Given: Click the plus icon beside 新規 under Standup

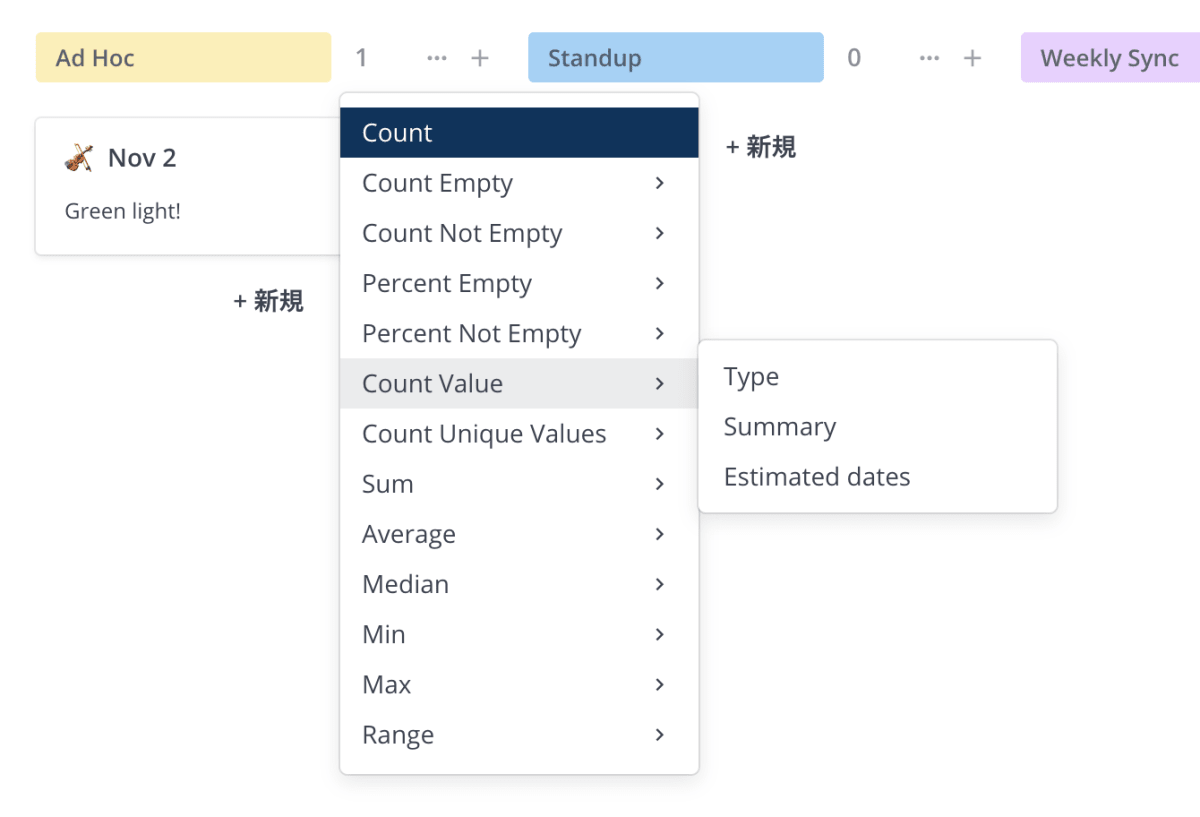Looking at the screenshot, I should [x=735, y=147].
